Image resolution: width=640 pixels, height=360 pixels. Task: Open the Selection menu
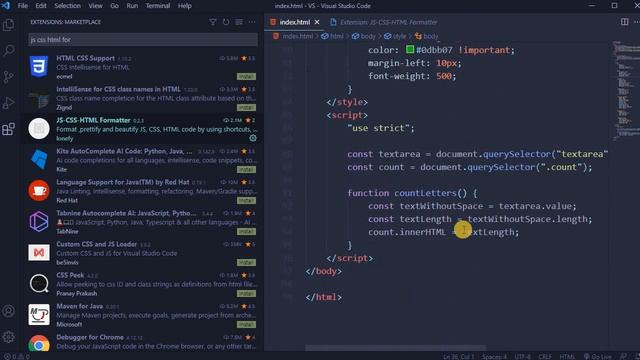coord(67,6)
